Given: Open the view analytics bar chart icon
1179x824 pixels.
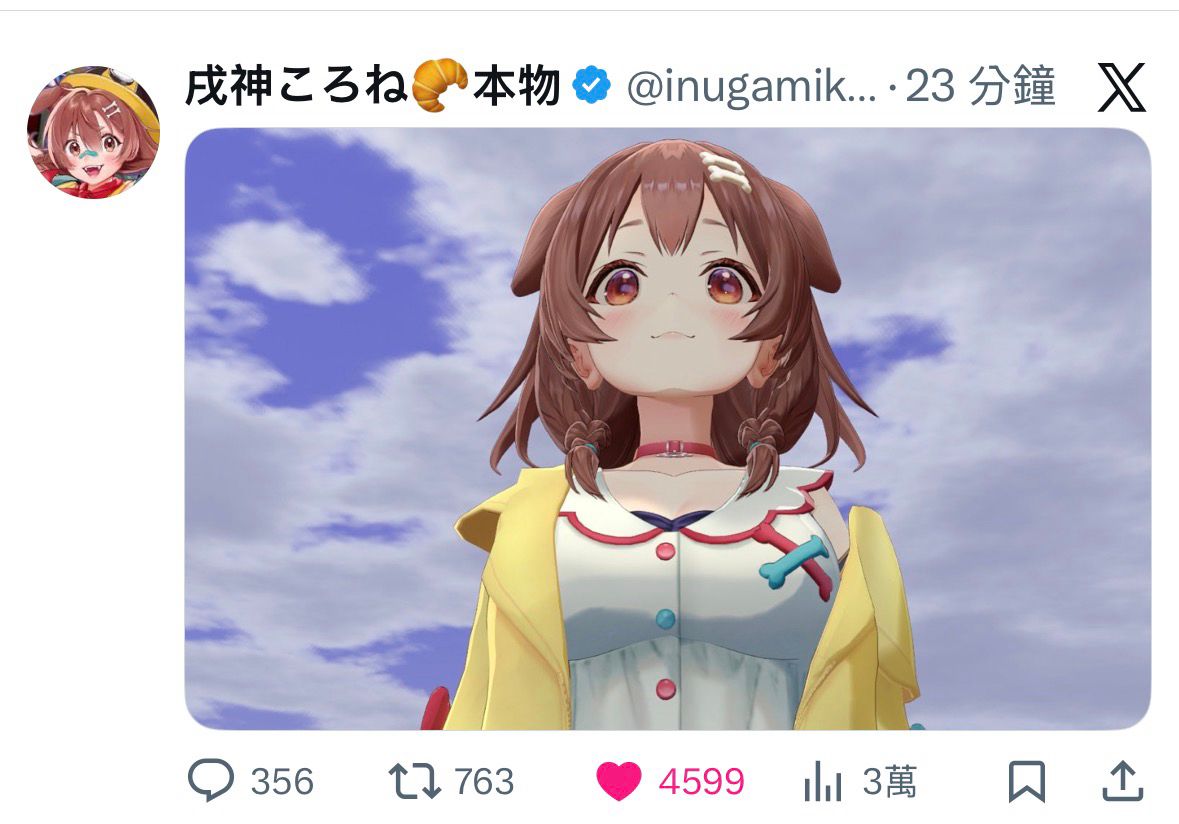Looking at the screenshot, I should (823, 781).
